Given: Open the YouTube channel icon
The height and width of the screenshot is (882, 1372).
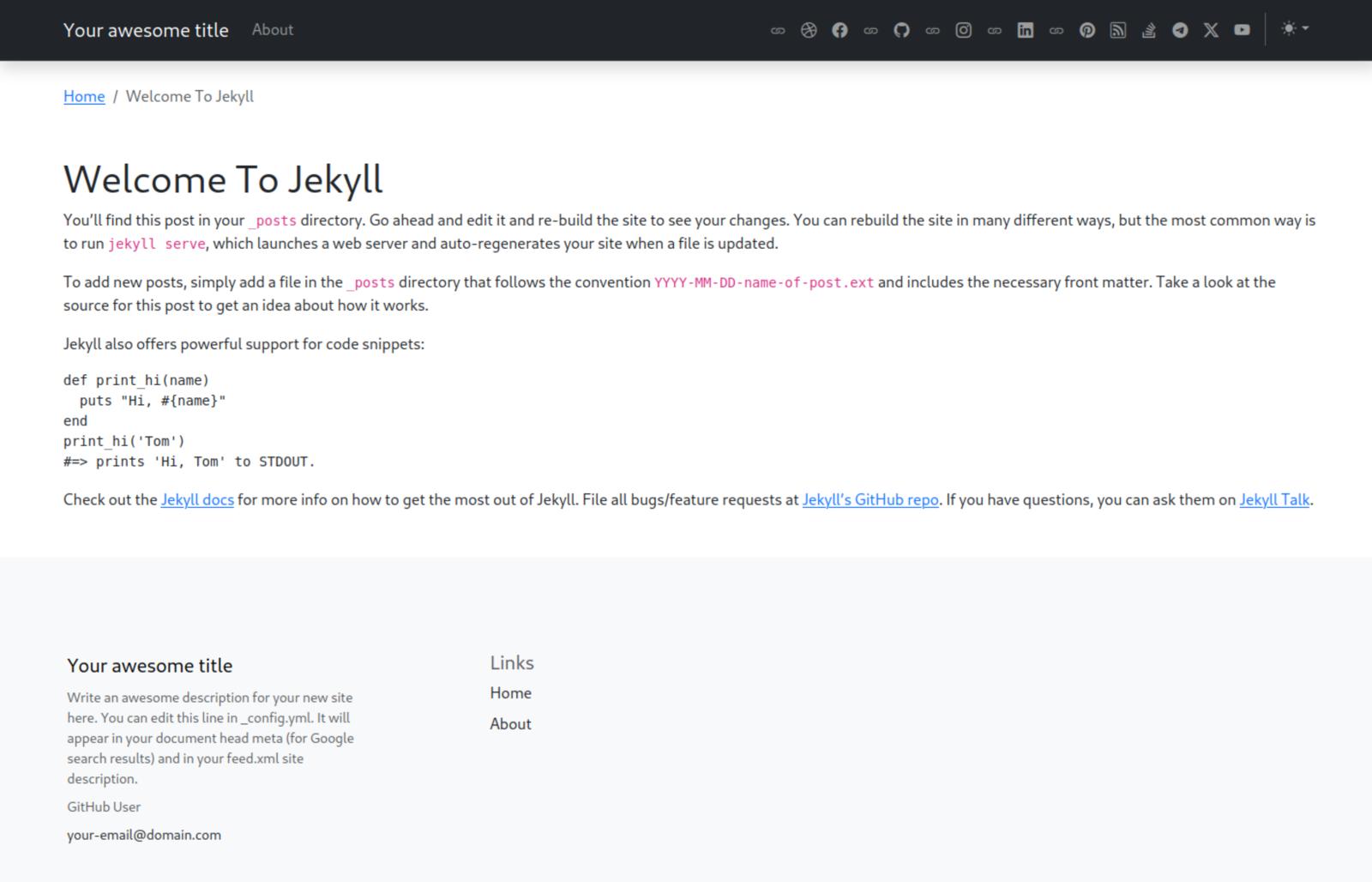Looking at the screenshot, I should pos(1241,29).
